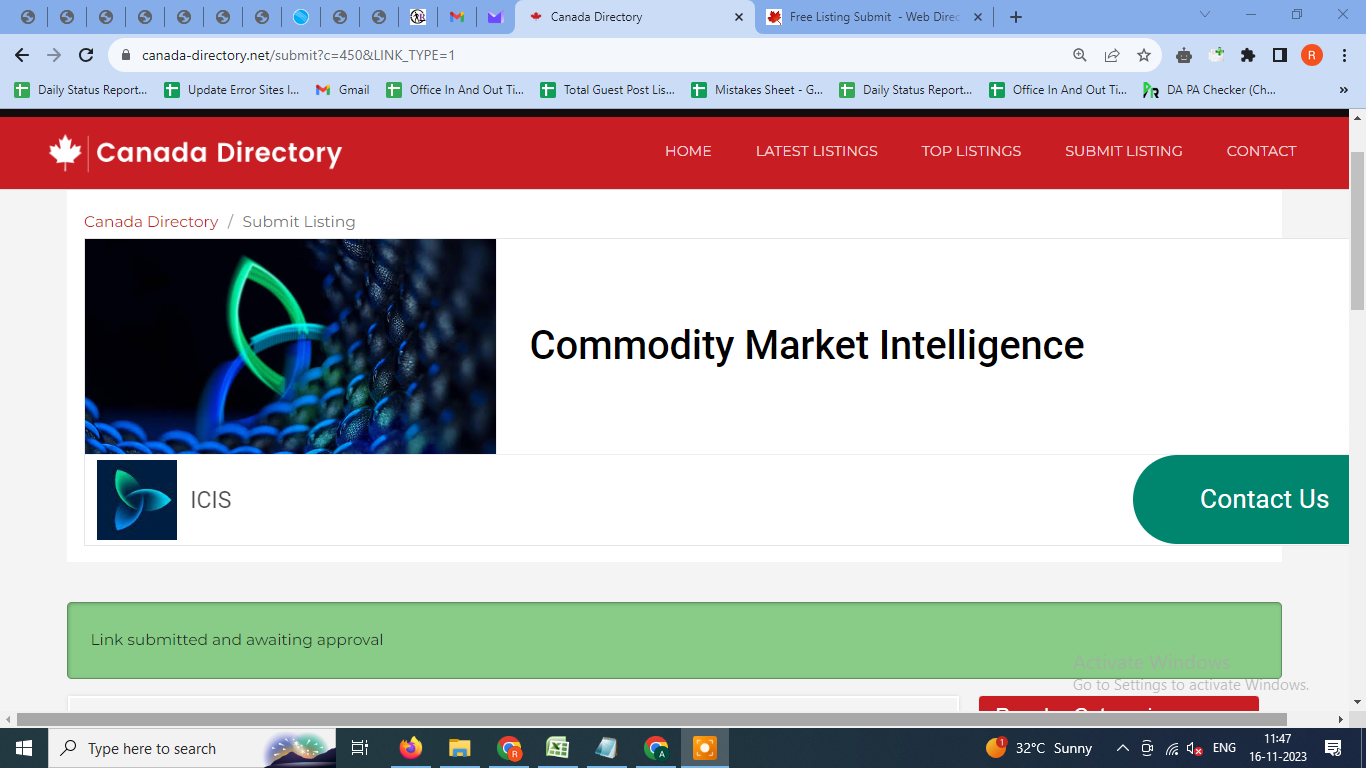Open the DA PA Checker bookmark
The image size is (1366, 768).
coord(1211,90)
